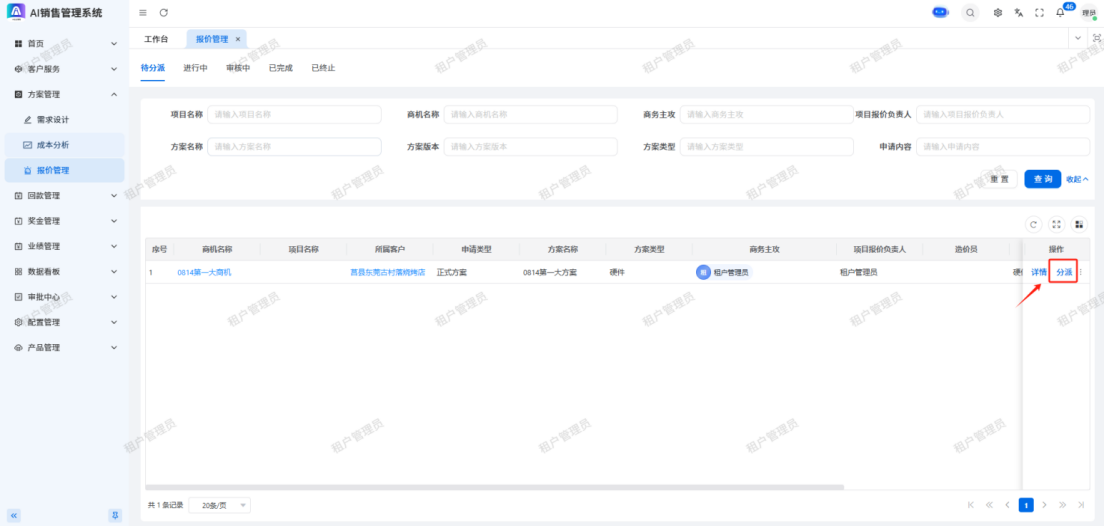Toggle sidebar with the hamburger menu icon

pos(143,13)
